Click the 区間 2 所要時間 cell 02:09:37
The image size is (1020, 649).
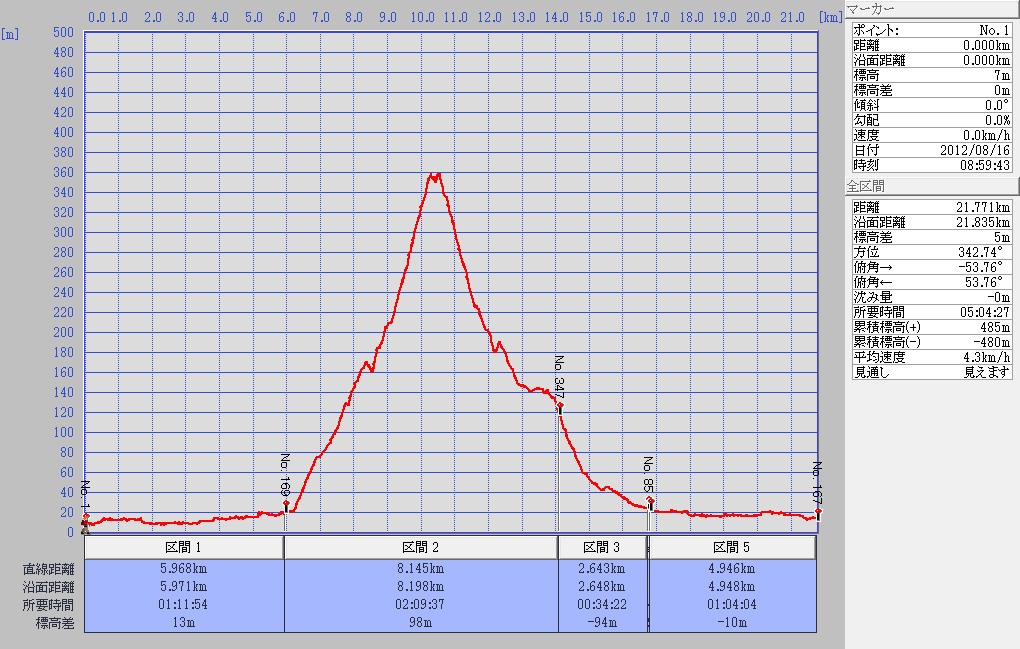(x=421, y=605)
